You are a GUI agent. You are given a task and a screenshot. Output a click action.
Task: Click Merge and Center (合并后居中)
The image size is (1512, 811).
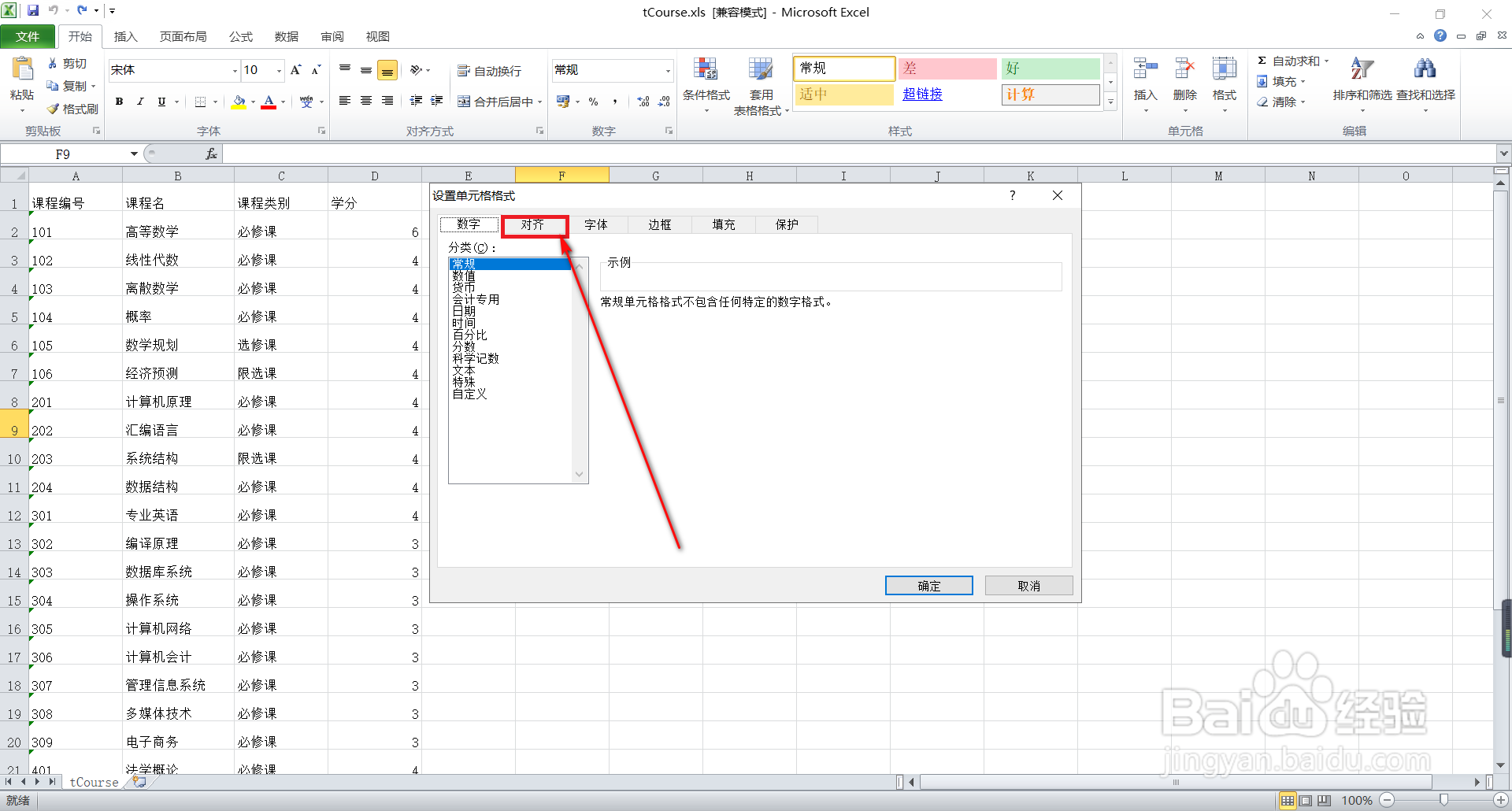[x=500, y=102]
